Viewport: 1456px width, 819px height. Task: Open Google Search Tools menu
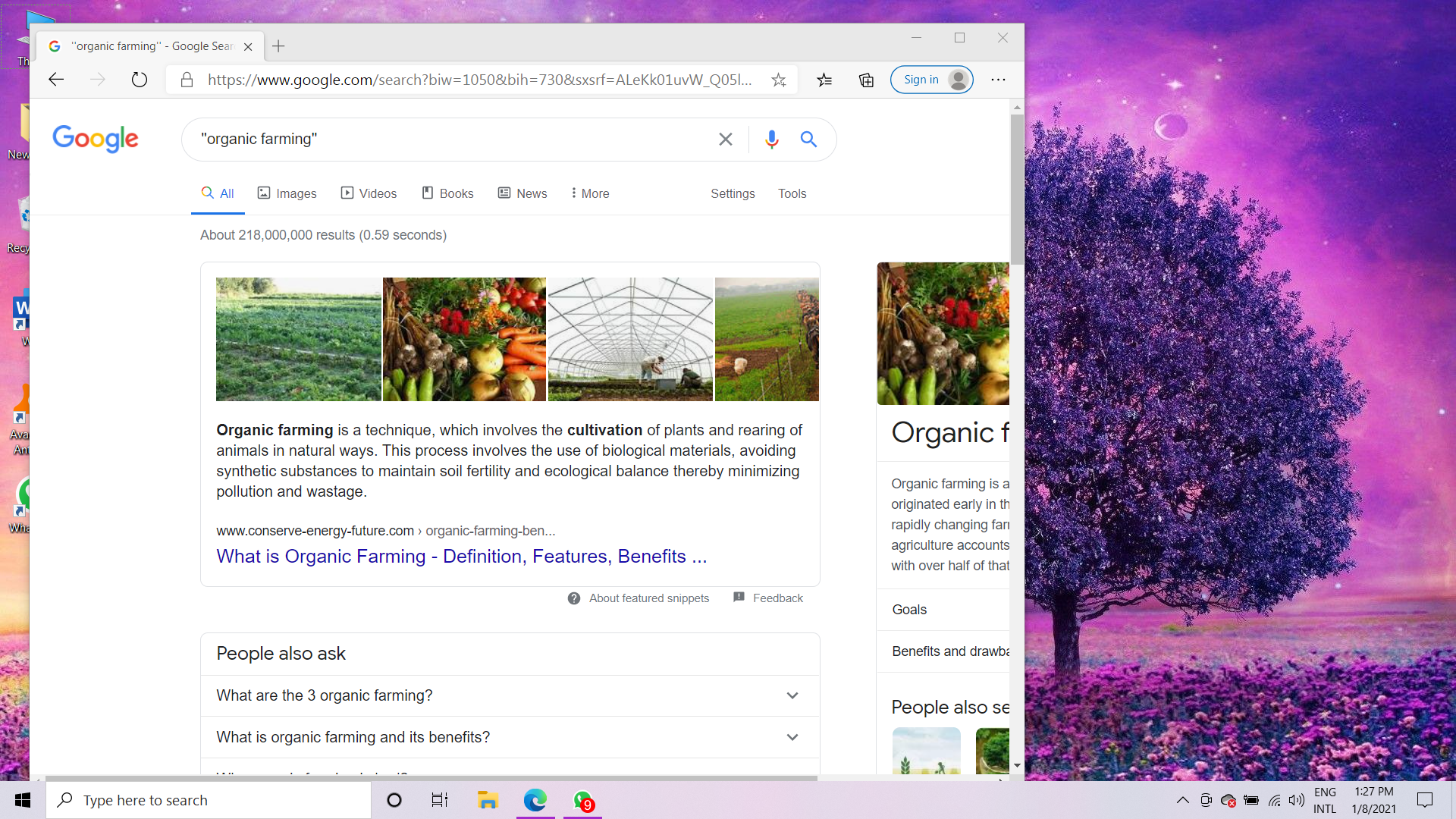791,193
